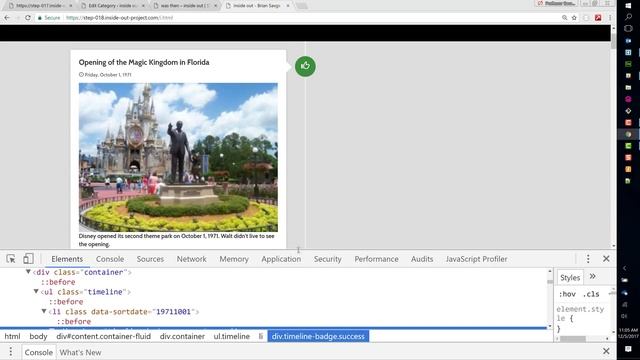Switch to the Sources tab
Viewport: 640px width, 360px height.
pyautogui.click(x=150, y=259)
